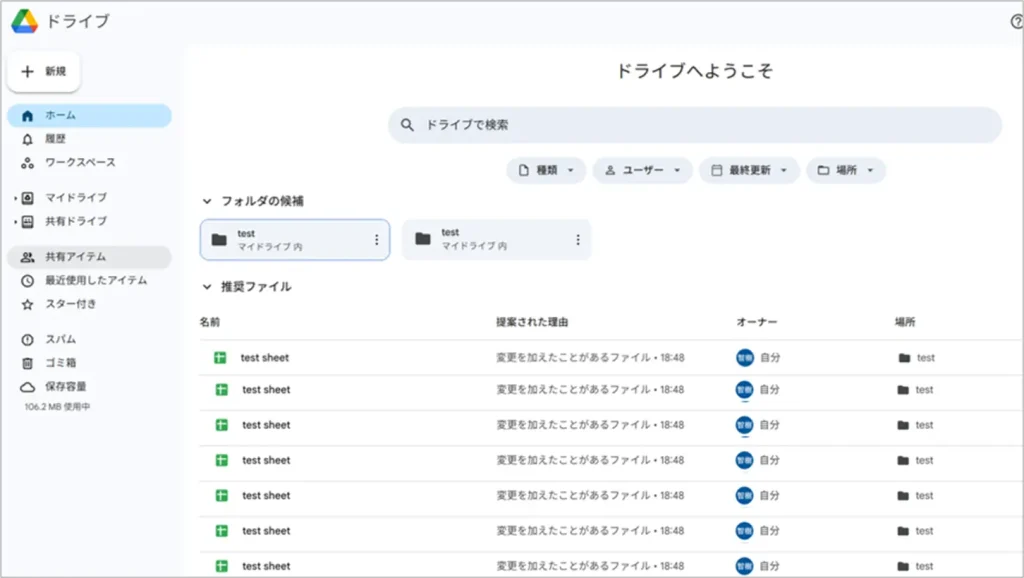Select ホーム in the sidebar

60,116
